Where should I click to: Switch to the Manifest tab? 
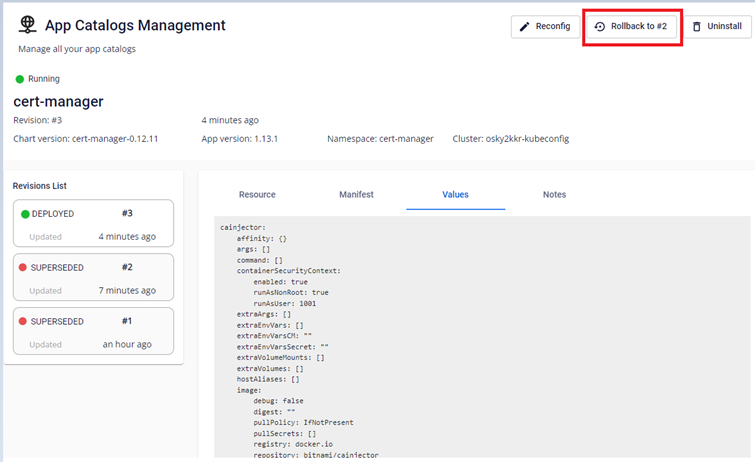[356, 195]
